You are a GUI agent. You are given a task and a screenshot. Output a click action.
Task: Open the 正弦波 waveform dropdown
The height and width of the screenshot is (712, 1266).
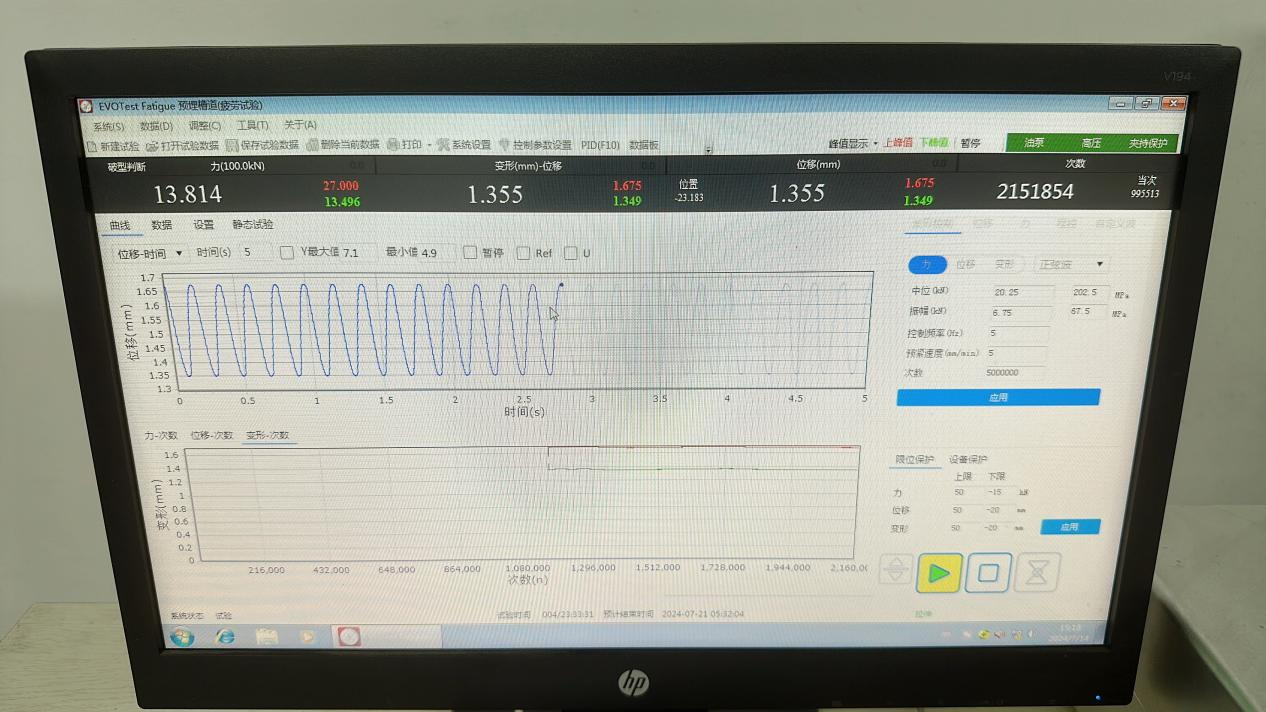coord(1071,265)
